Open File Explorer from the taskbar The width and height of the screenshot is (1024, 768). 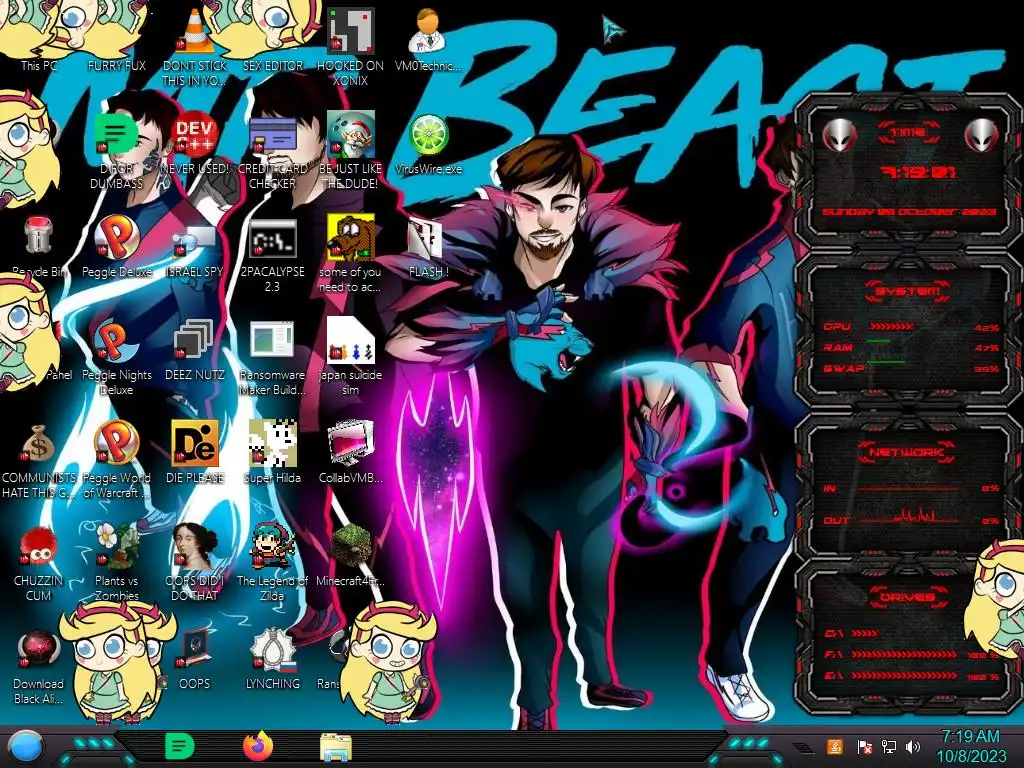[336, 747]
